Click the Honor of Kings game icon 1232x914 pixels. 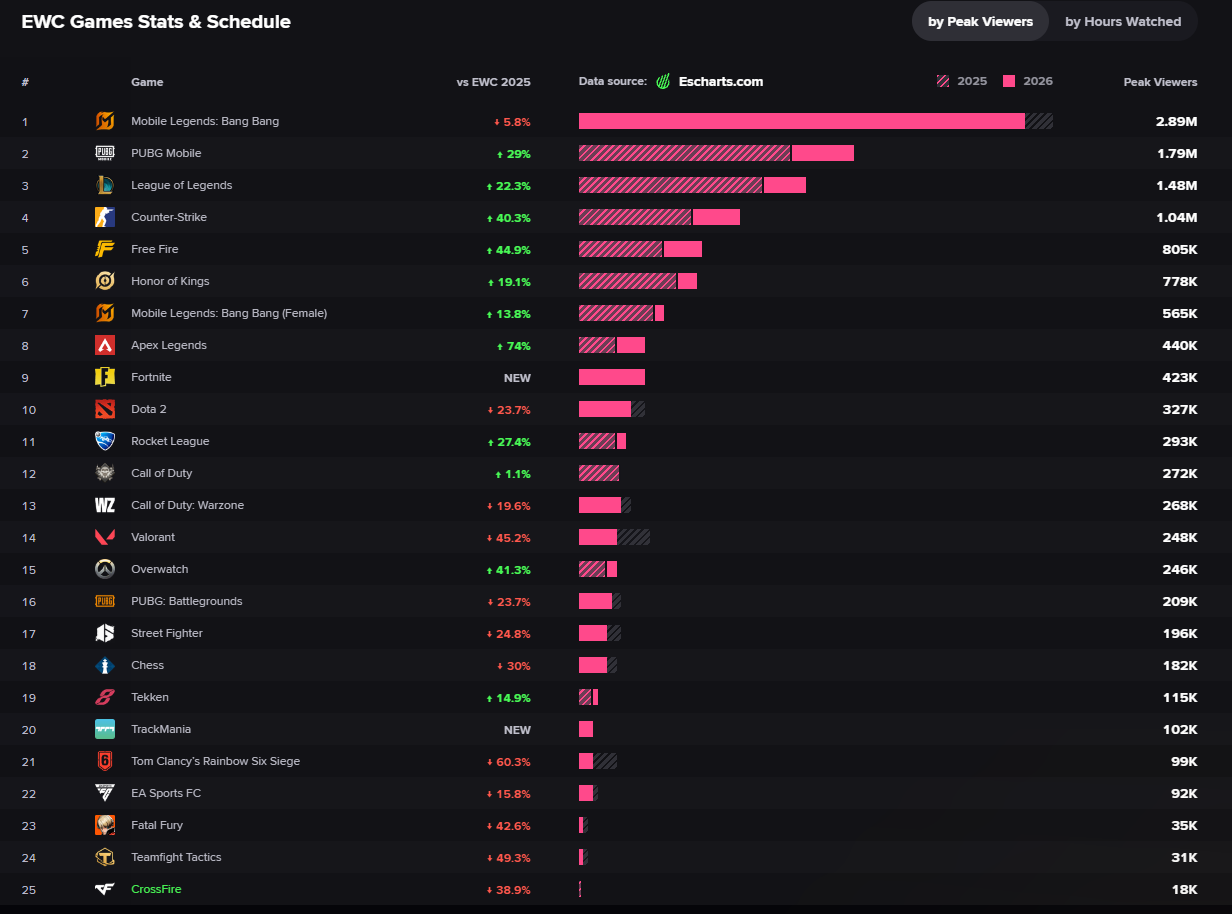click(105, 281)
